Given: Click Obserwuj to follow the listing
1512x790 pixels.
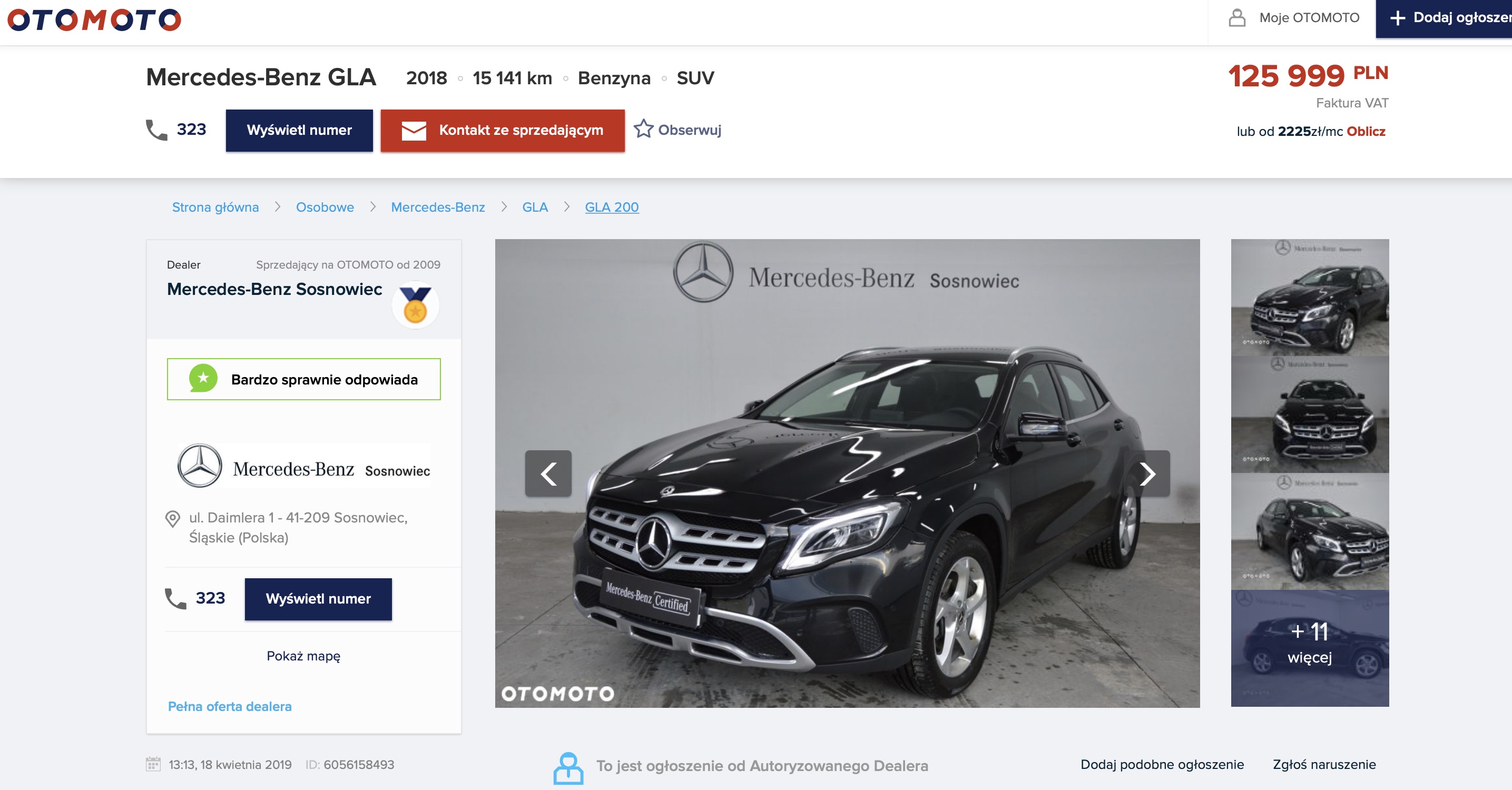Looking at the screenshot, I should pos(678,130).
